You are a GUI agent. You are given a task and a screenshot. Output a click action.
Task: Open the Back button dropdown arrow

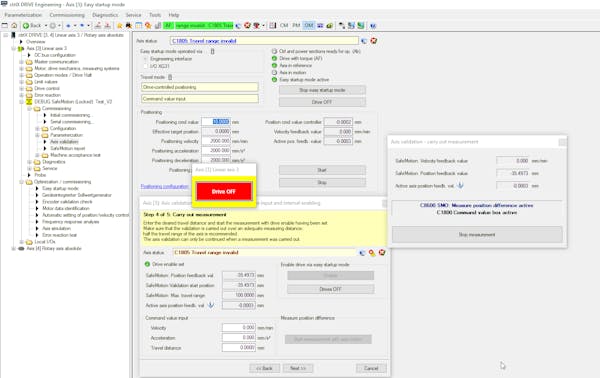click(x=46, y=26)
